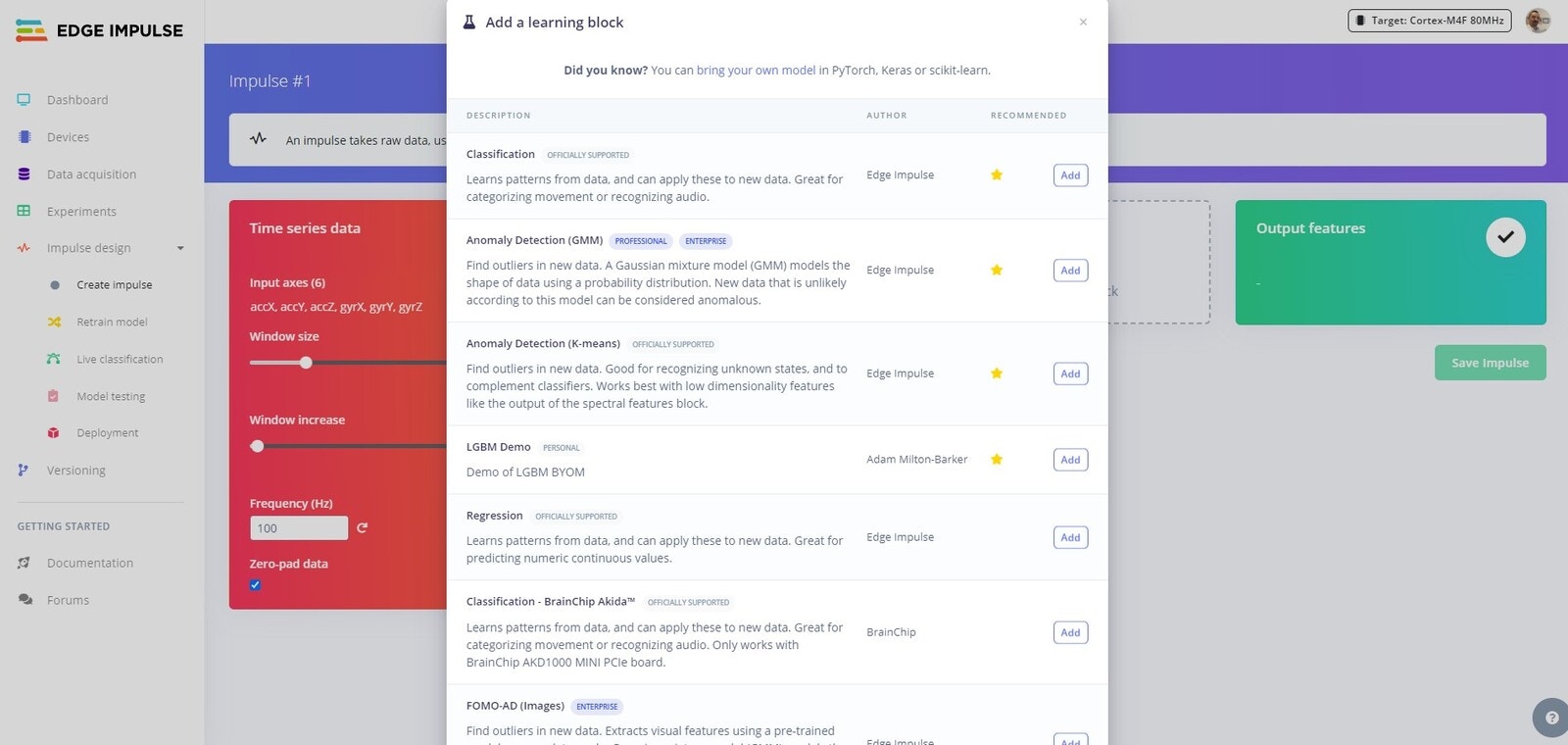This screenshot has width=1568, height=745.
Task: Click the Deployment box icon
Action: pos(54,432)
